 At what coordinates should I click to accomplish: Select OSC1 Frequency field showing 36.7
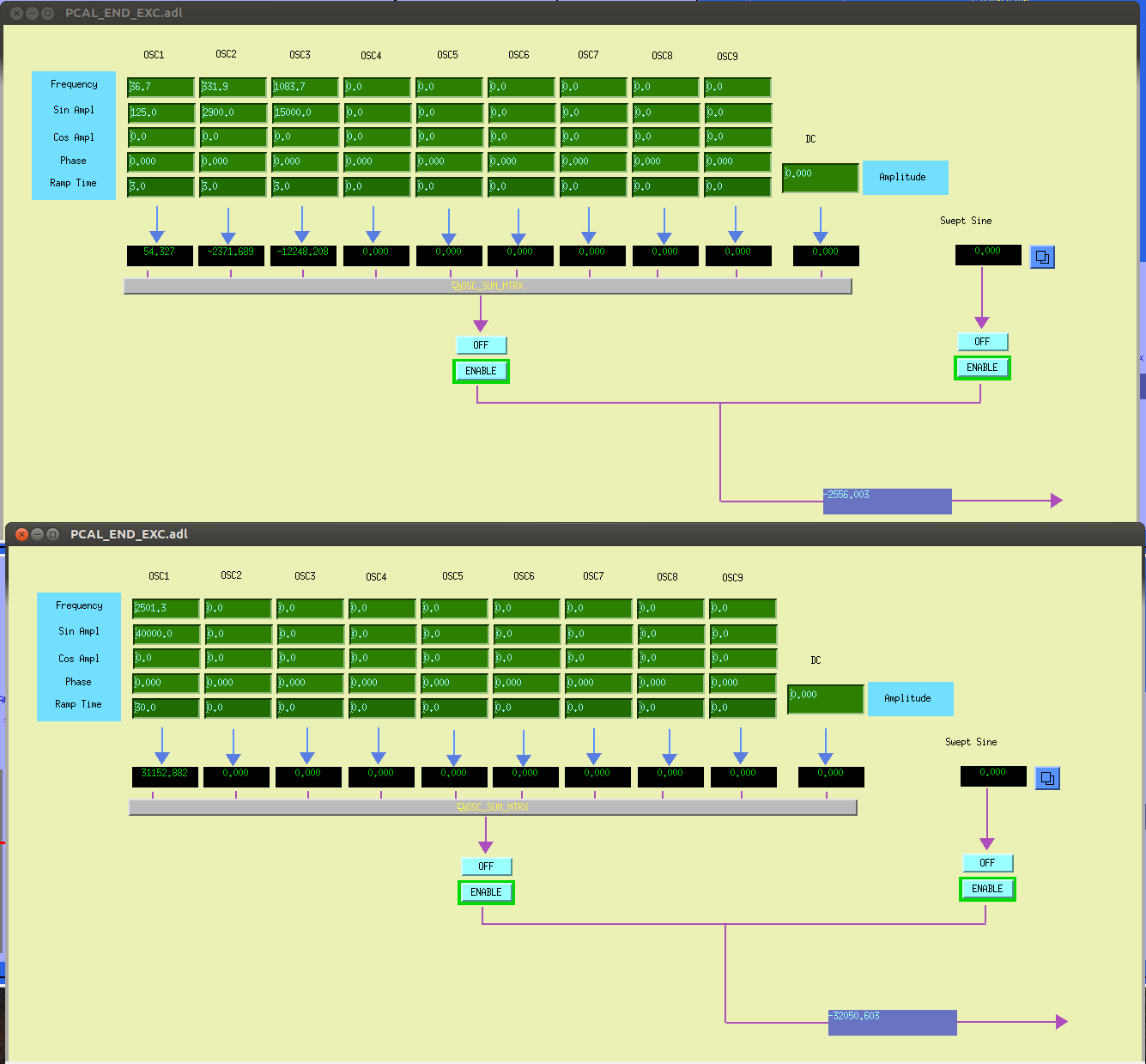tap(161, 88)
